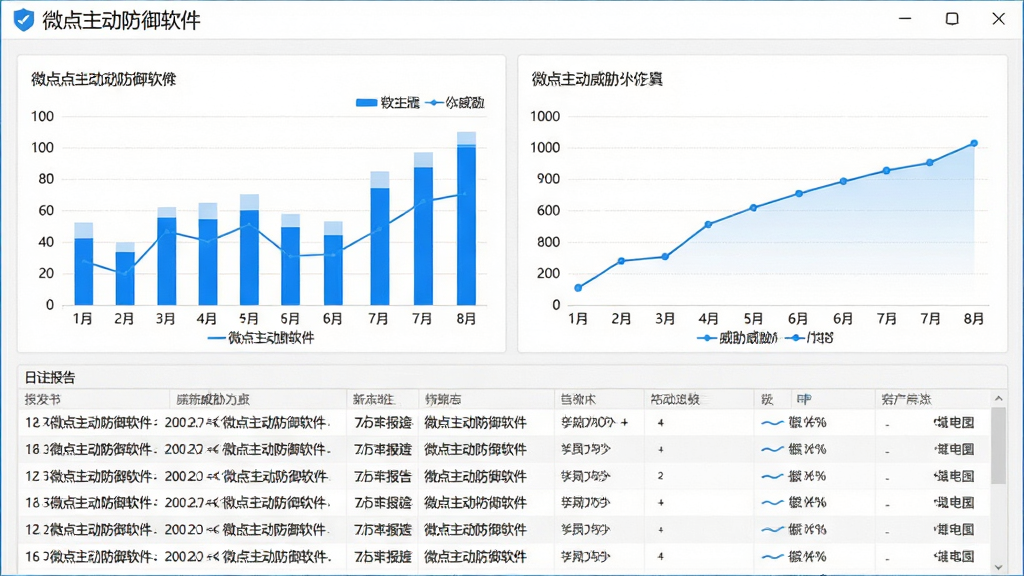Screen dimensions: 1024x576
Task: Minimize the application window
Action: tap(904, 19)
